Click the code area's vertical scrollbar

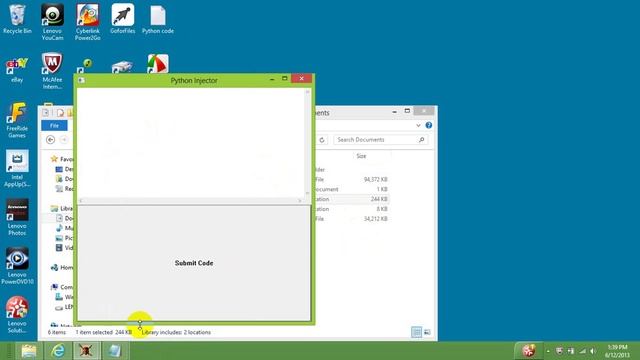point(307,143)
